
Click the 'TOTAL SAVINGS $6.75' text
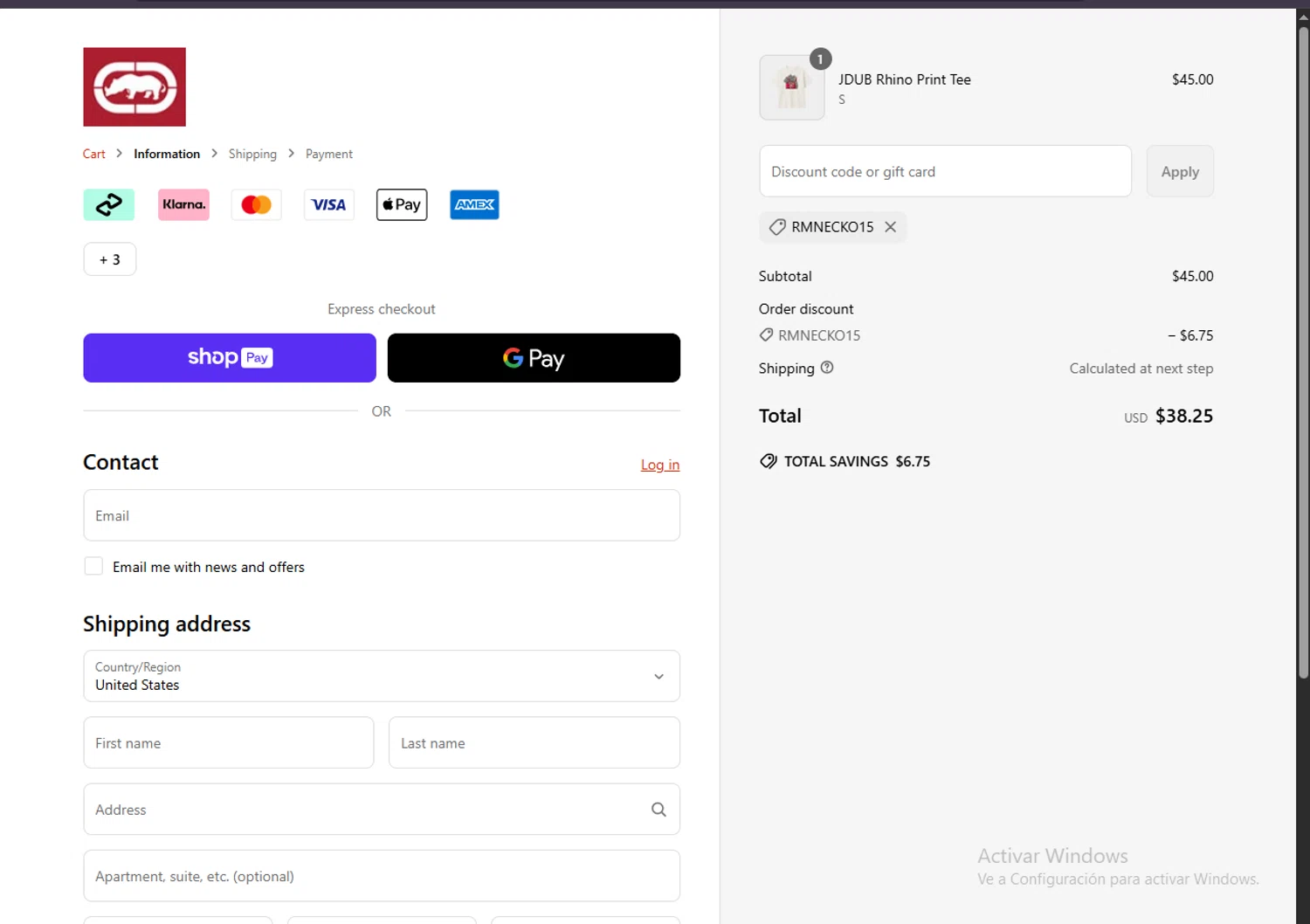(x=857, y=461)
